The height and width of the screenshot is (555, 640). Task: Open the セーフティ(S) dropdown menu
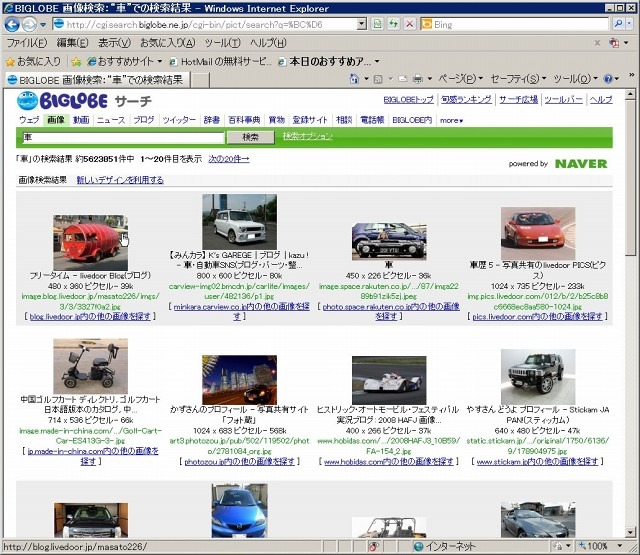pyautogui.click(x=518, y=79)
